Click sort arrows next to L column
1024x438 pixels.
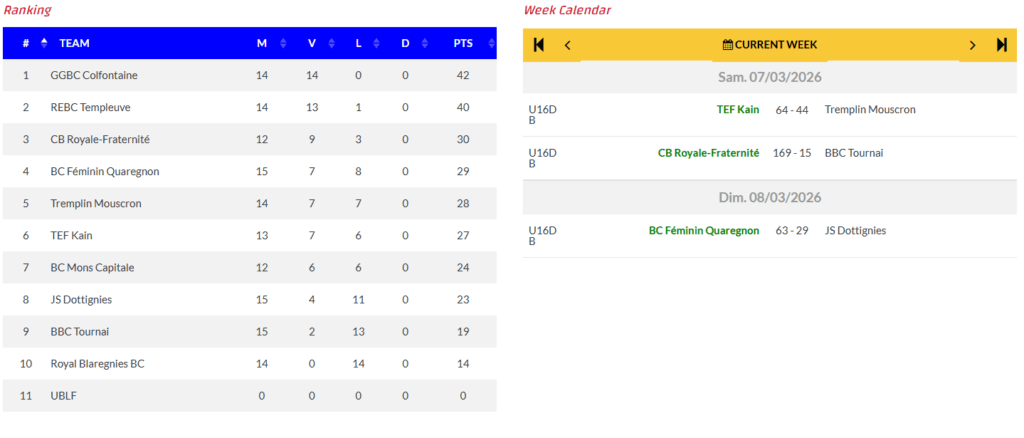click(378, 43)
